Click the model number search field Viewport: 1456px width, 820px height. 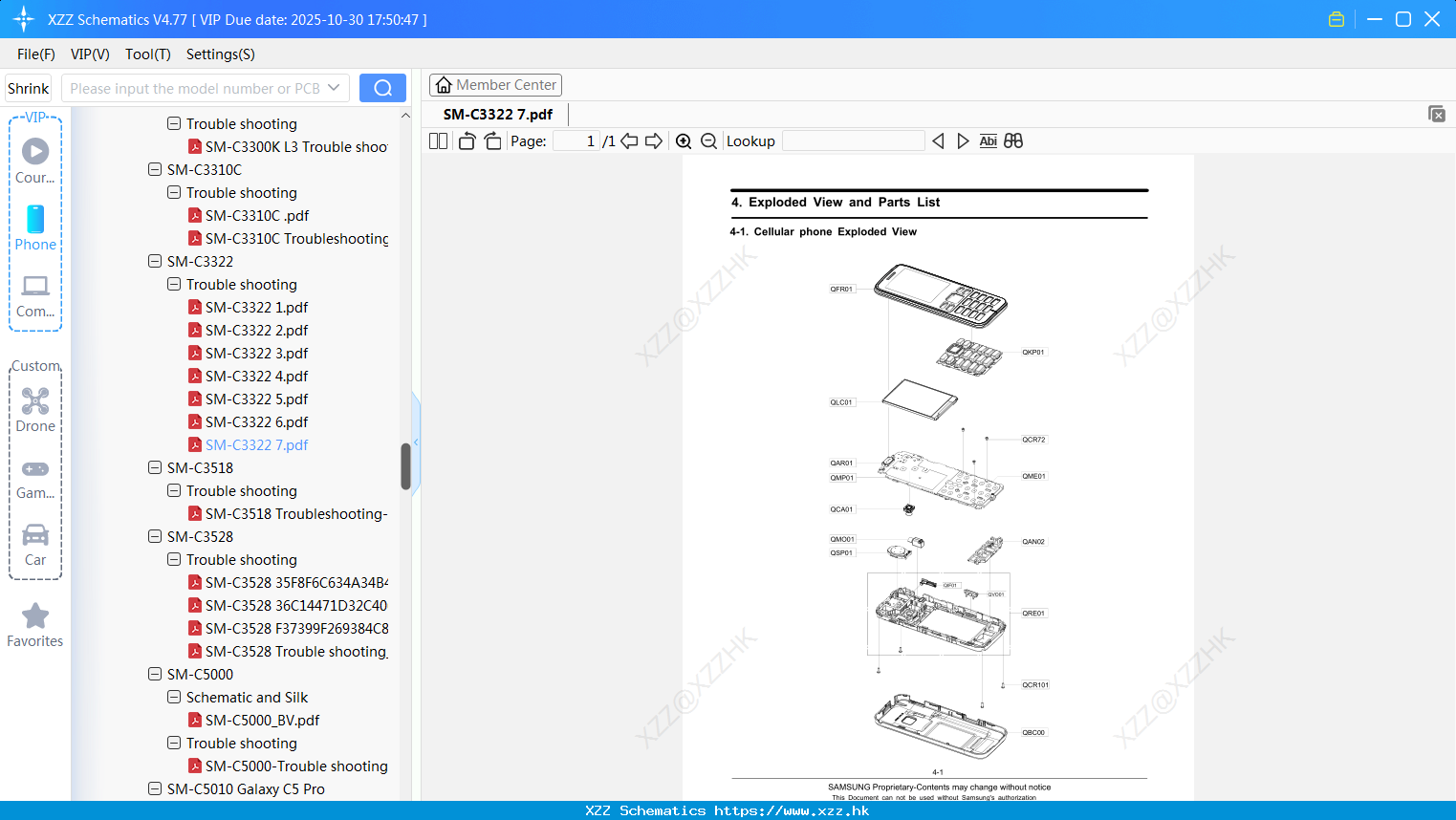coord(195,88)
